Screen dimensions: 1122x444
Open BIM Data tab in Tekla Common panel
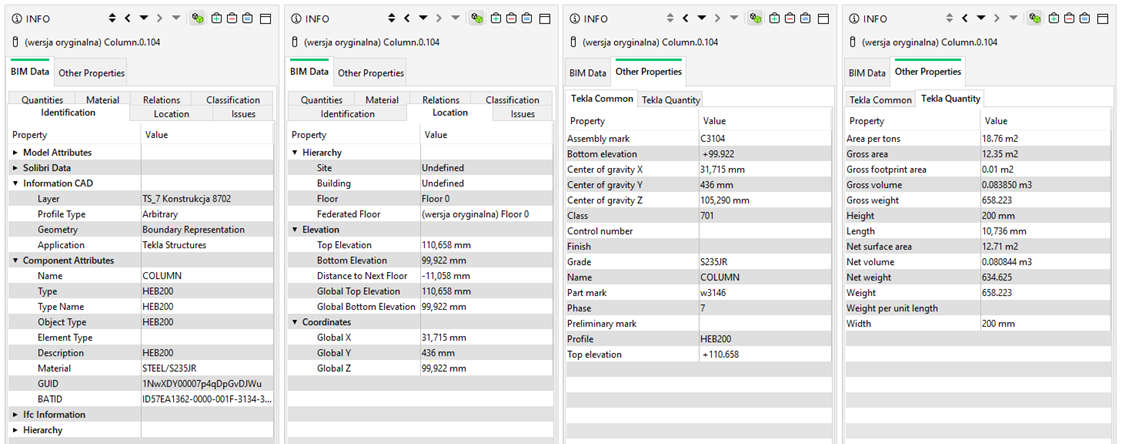[x=587, y=72]
